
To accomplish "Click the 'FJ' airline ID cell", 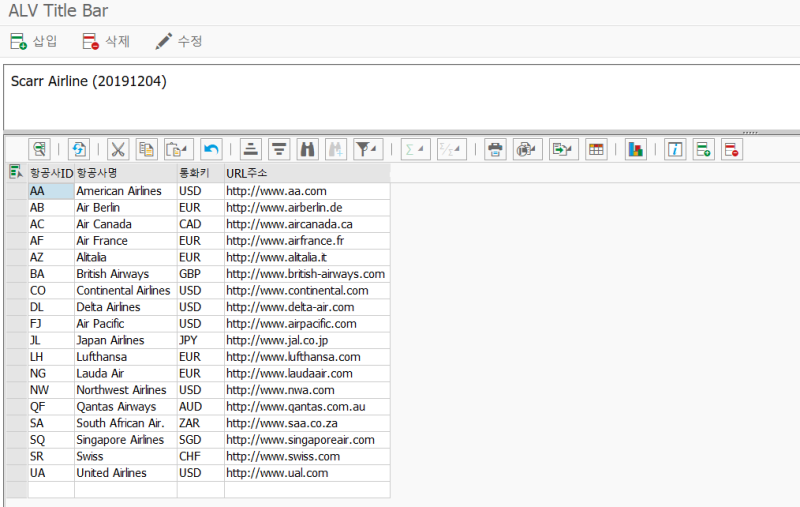I will [x=51, y=323].
